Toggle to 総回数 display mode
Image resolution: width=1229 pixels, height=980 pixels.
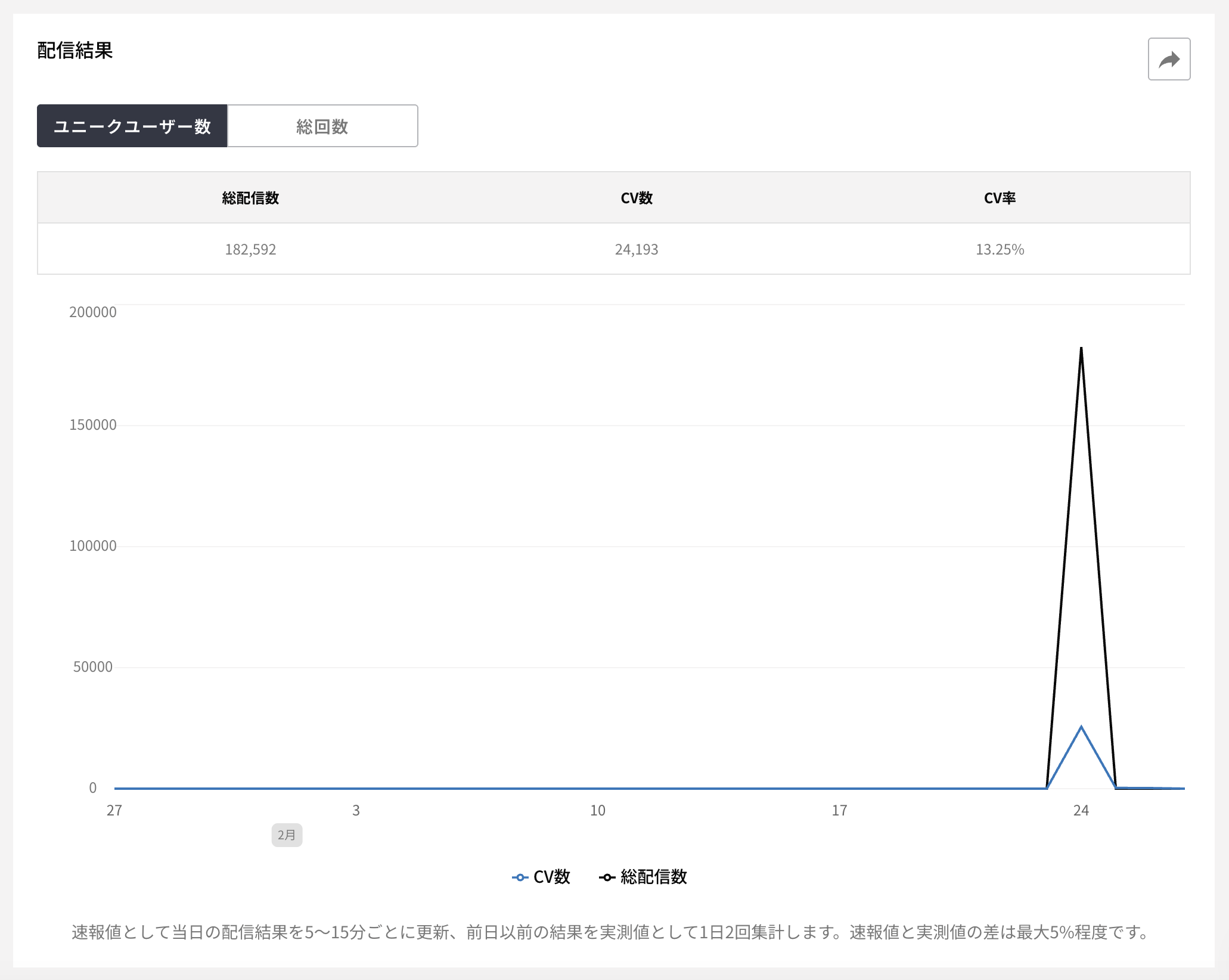(x=322, y=126)
